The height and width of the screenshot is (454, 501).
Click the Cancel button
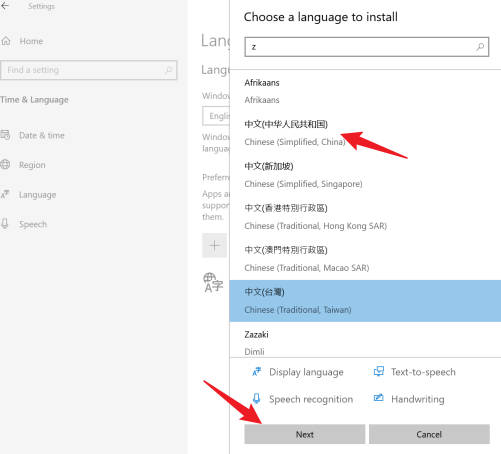(x=429, y=434)
